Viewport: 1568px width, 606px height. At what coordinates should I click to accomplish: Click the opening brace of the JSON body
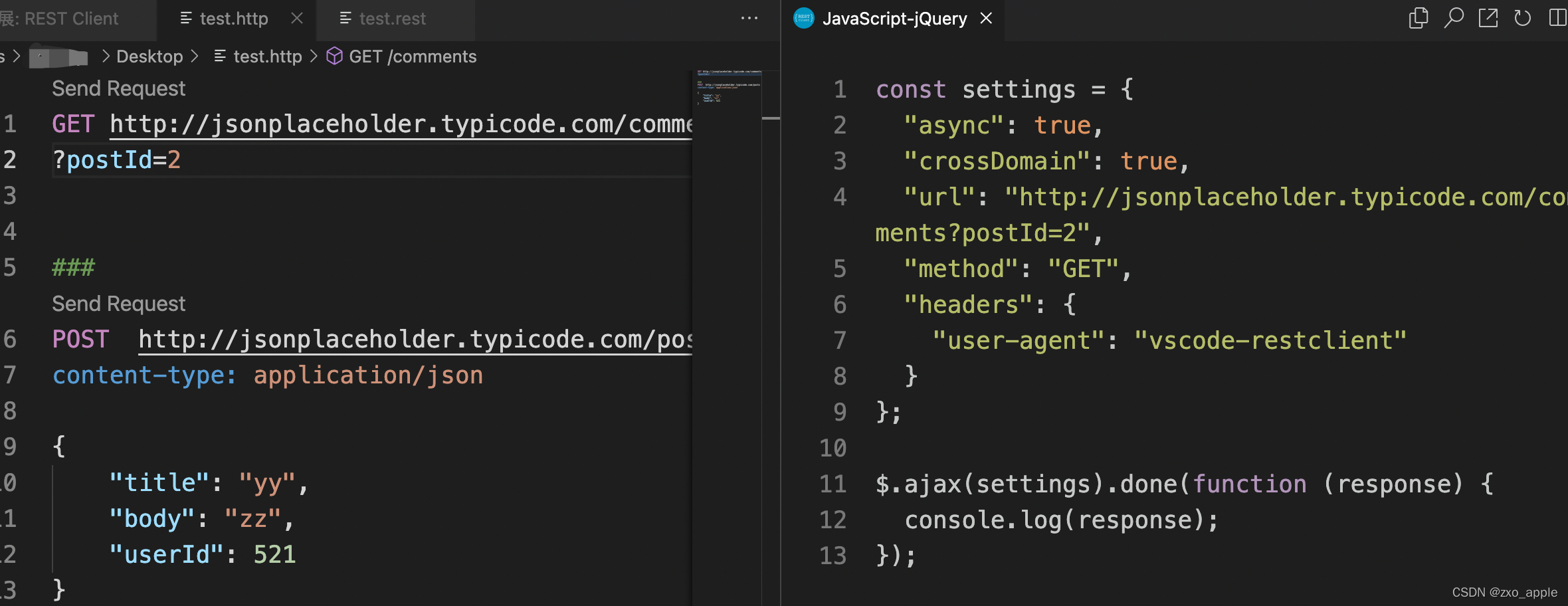59,447
